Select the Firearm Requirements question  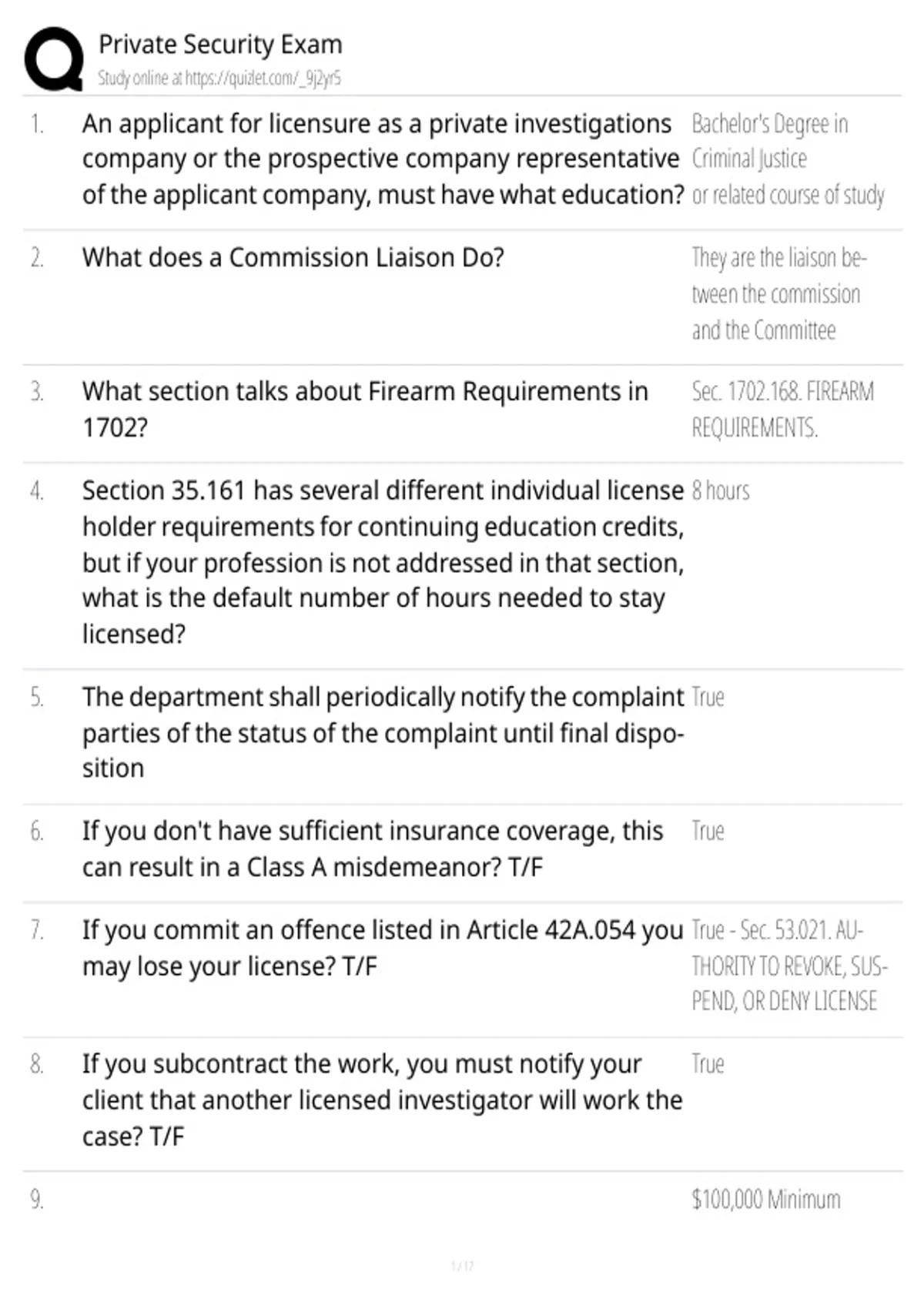click(x=365, y=409)
